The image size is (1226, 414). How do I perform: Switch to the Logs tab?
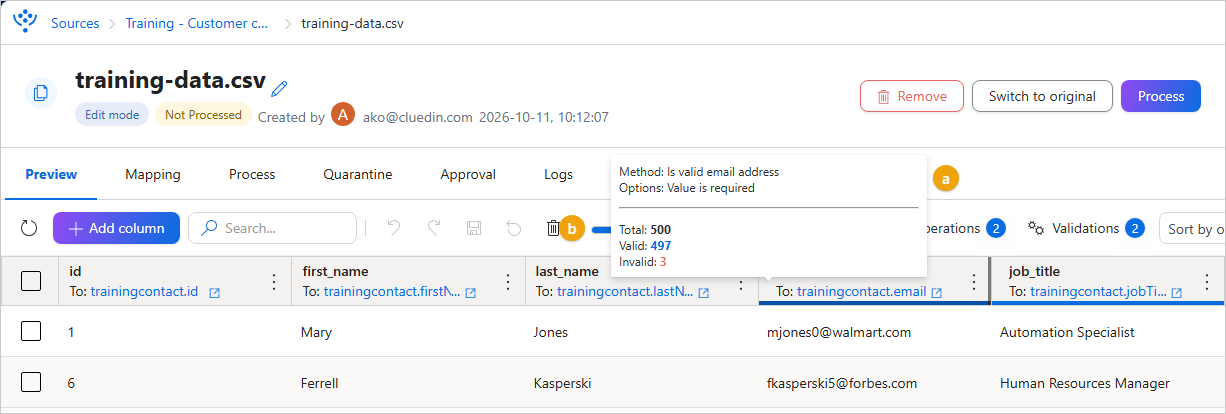tap(558, 174)
